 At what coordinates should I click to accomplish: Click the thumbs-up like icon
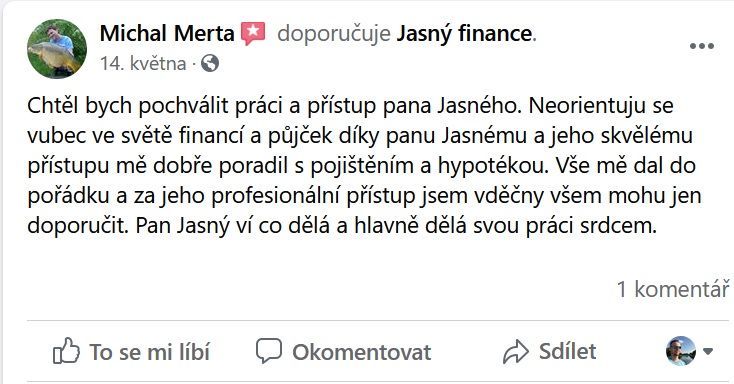66,351
